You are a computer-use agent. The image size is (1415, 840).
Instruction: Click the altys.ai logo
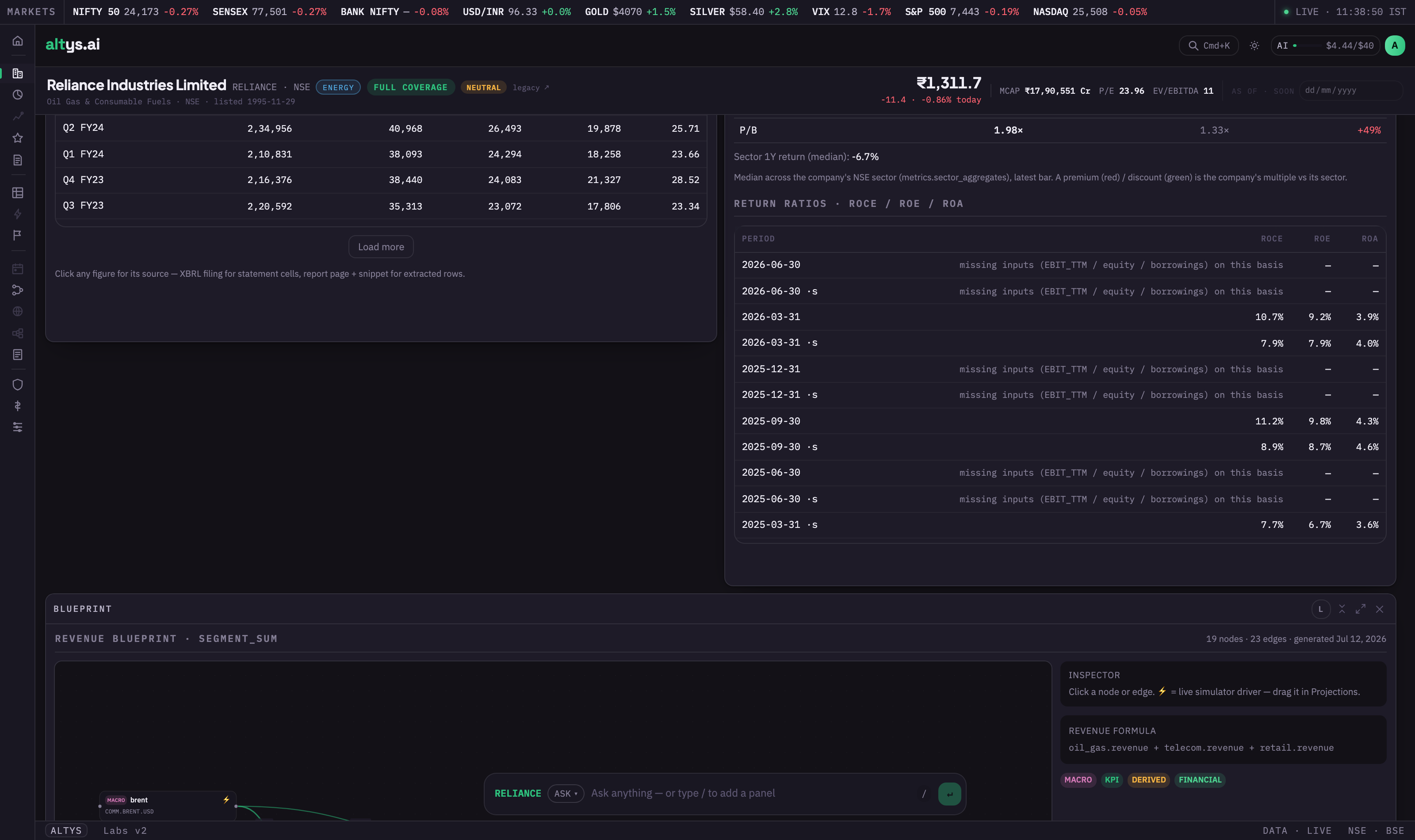point(73,45)
